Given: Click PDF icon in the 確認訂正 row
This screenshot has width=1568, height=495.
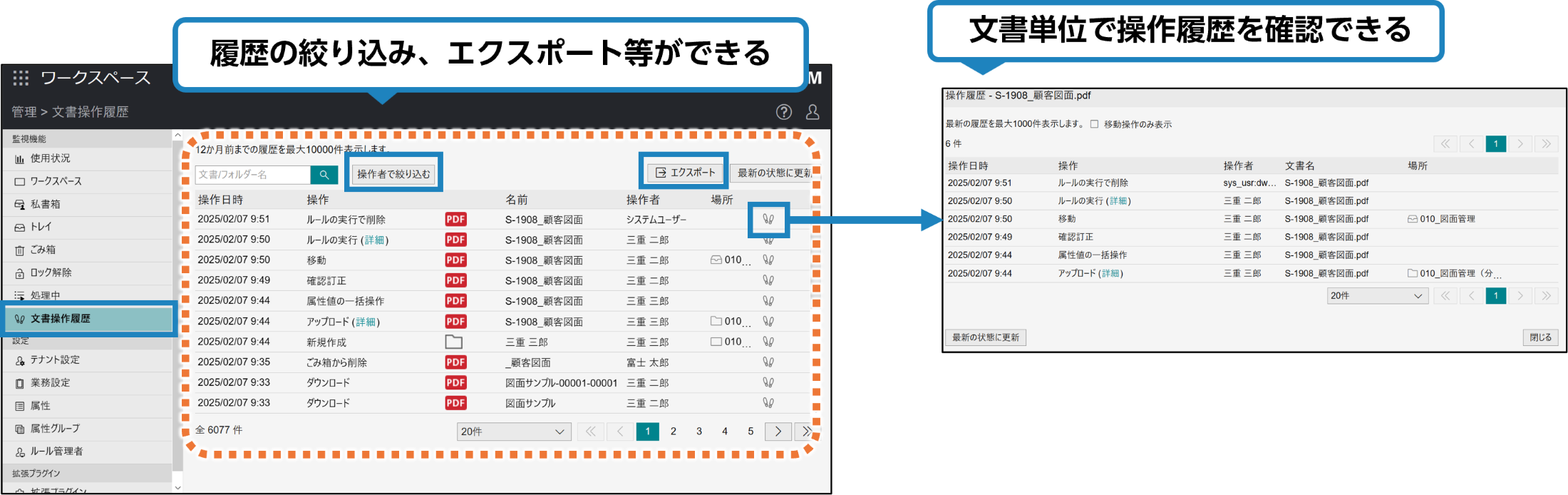Looking at the screenshot, I should [455, 280].
